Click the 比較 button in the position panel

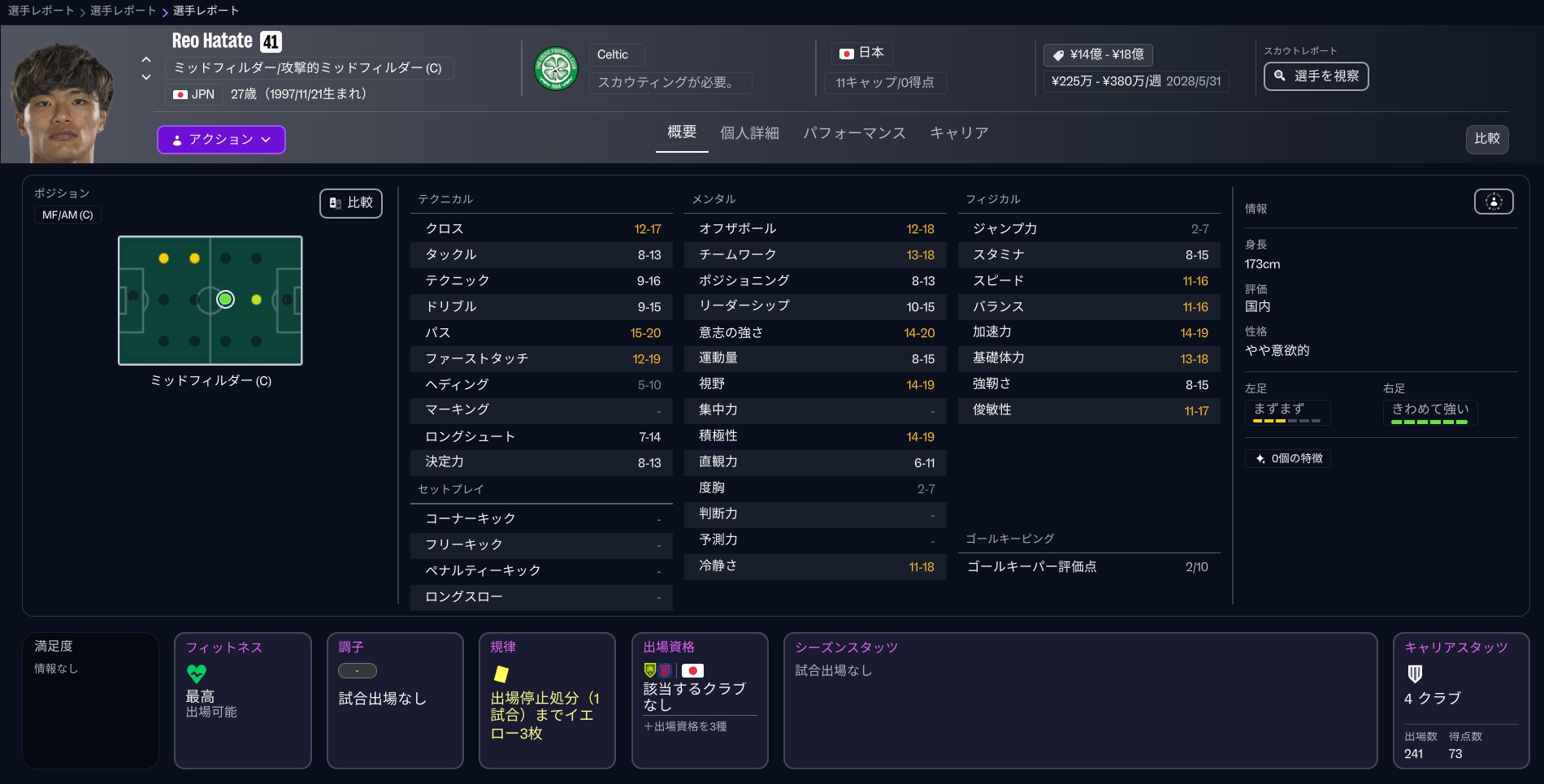(351, 203)
